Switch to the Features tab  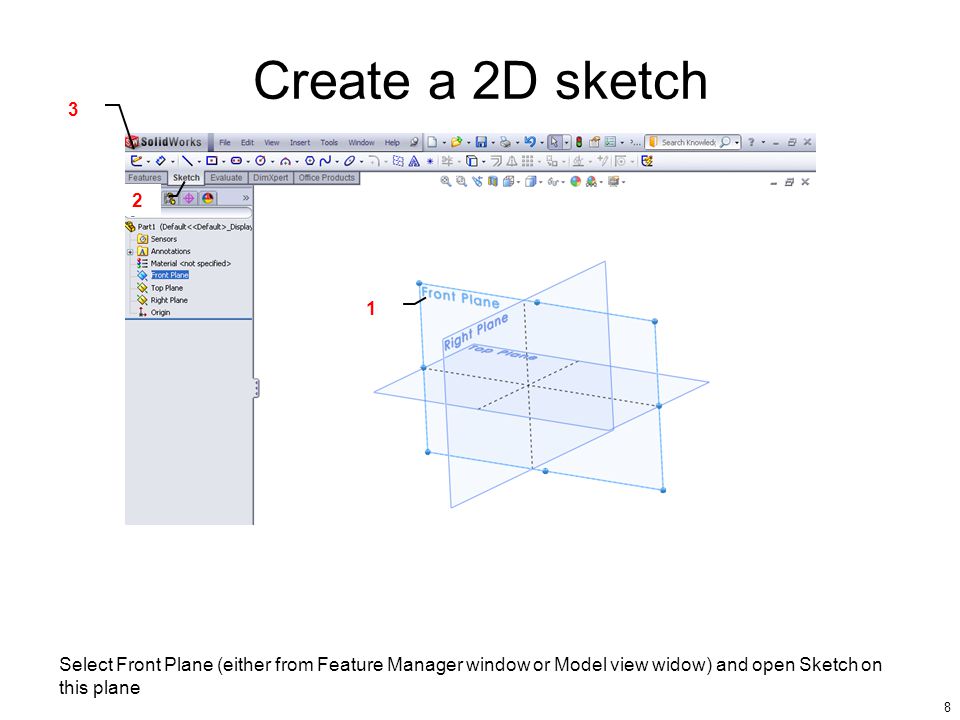144,178
